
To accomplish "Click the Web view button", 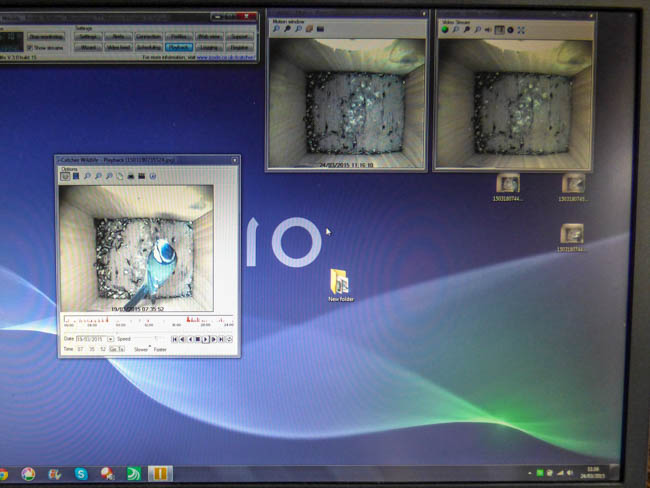I will [x=209, y=36].
